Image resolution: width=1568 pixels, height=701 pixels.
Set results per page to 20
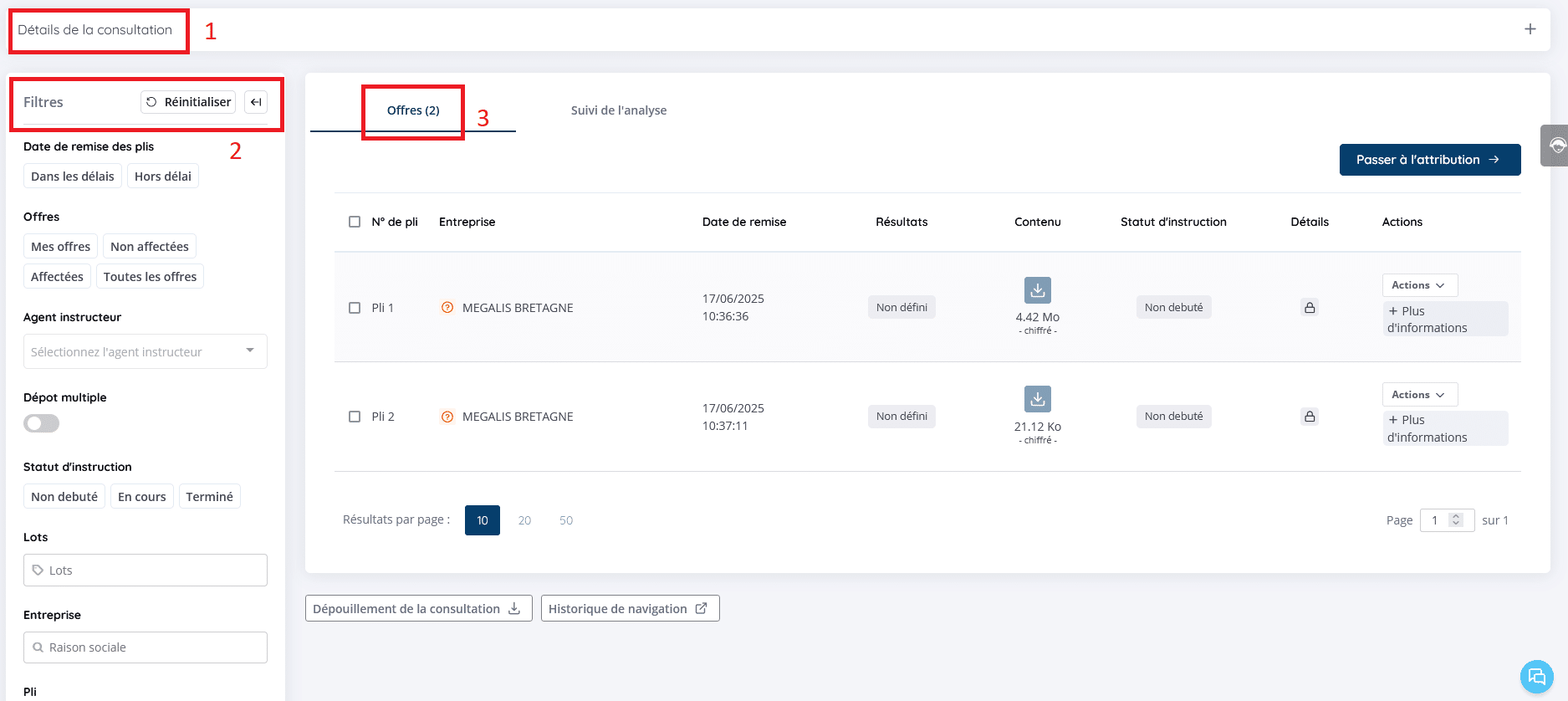(x=525, y=520)
